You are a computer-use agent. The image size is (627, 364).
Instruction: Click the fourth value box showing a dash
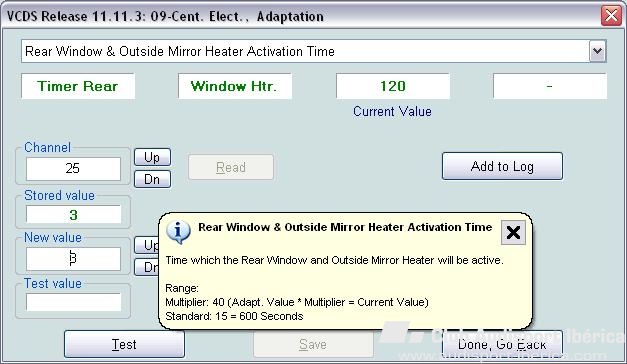click(x=550, y=86)
